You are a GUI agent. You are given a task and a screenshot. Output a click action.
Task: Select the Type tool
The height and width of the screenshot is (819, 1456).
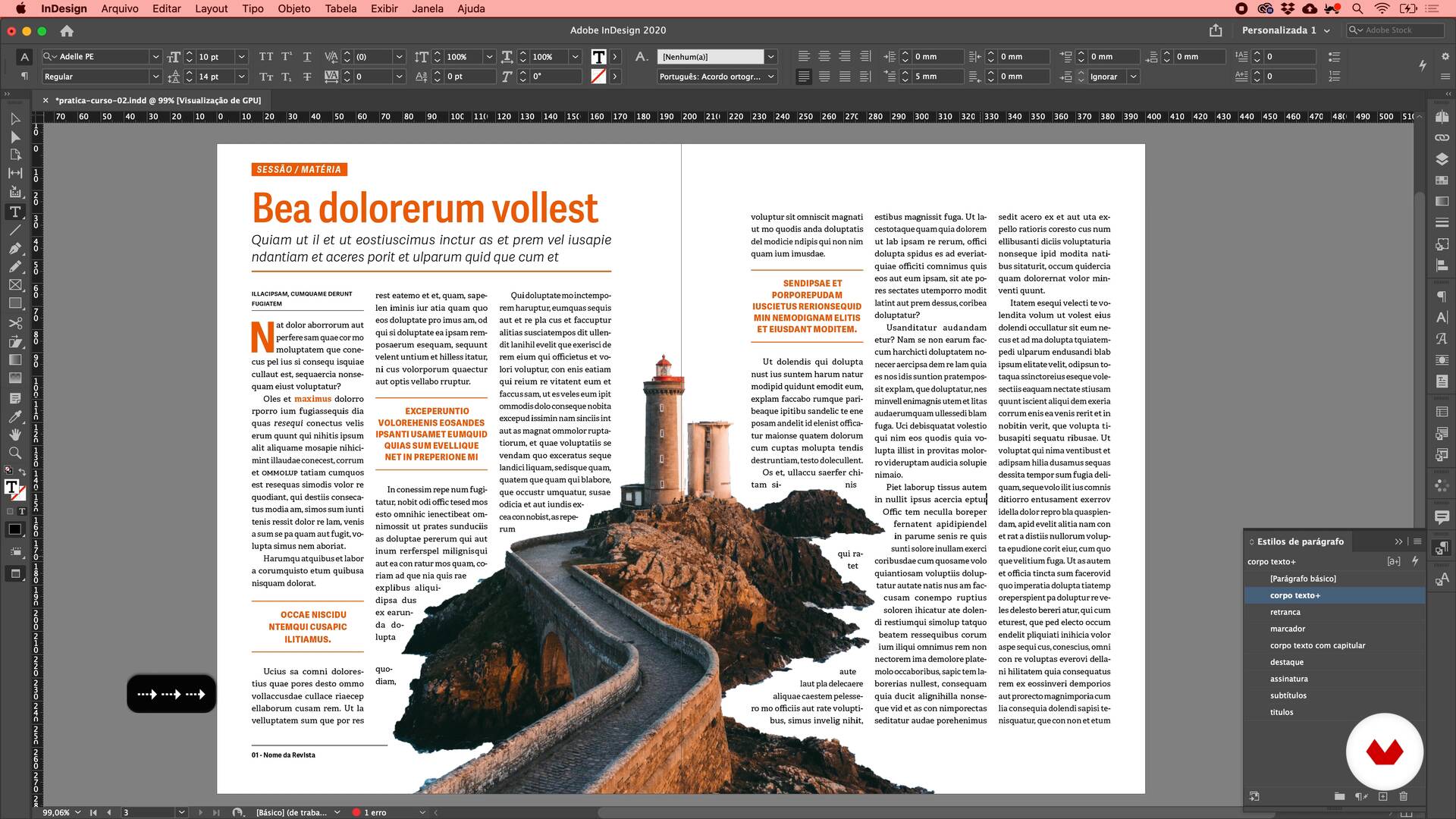(x=15, y=212)
